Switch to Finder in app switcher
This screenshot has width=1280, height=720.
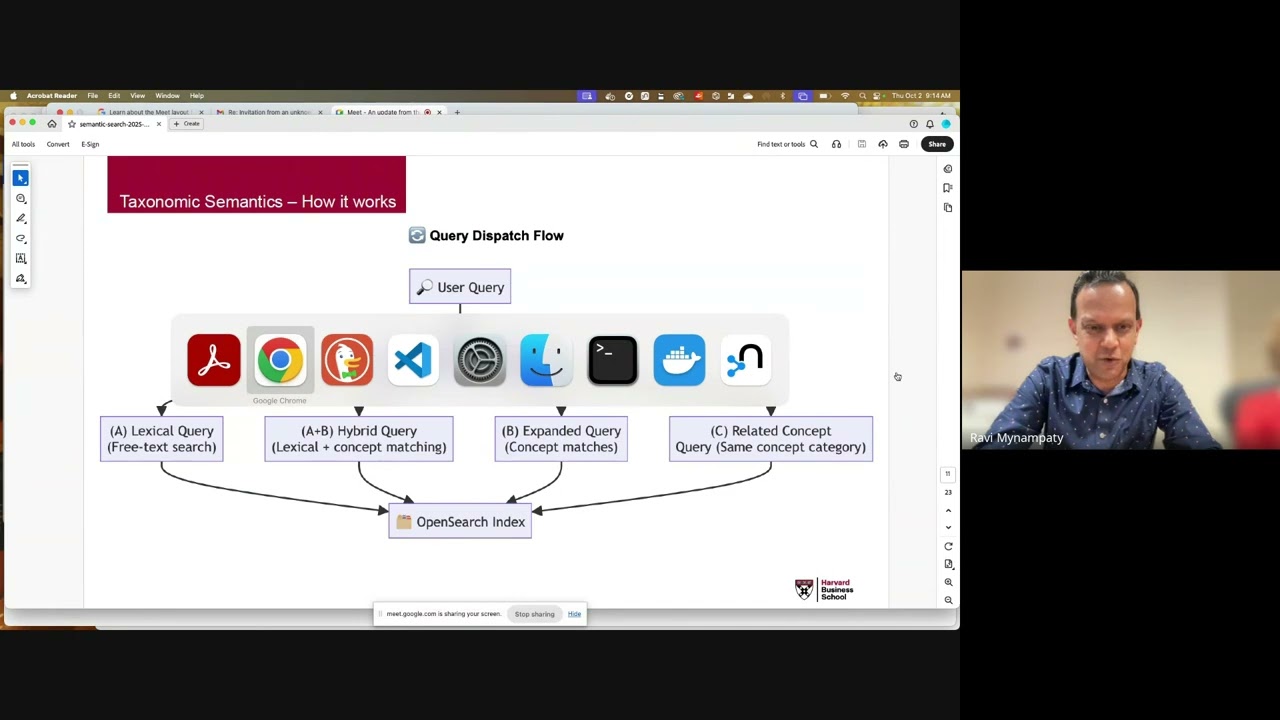(x=546, y=360)
